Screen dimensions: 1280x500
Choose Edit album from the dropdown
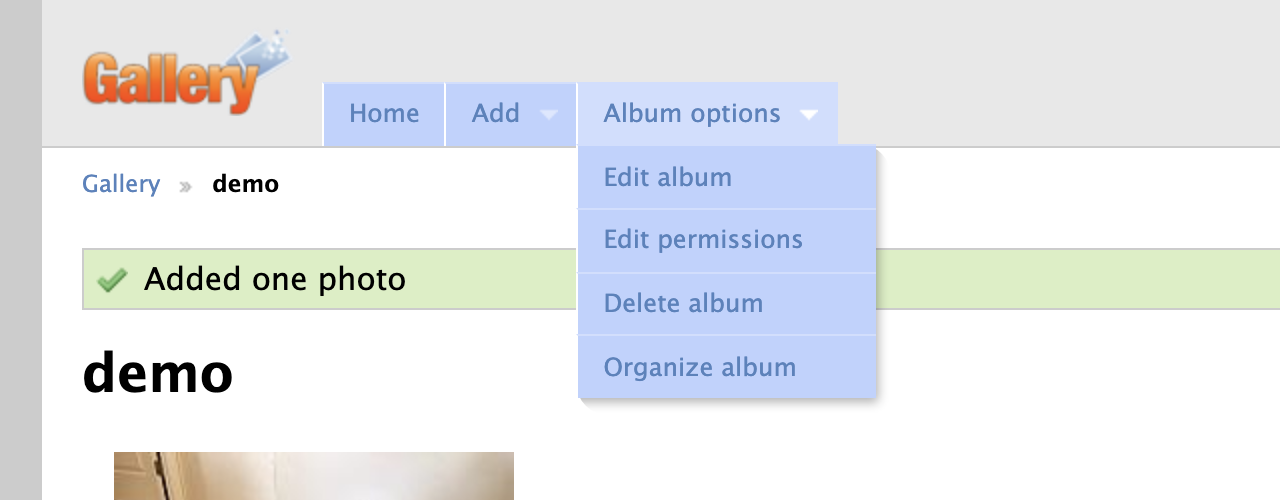668,178
